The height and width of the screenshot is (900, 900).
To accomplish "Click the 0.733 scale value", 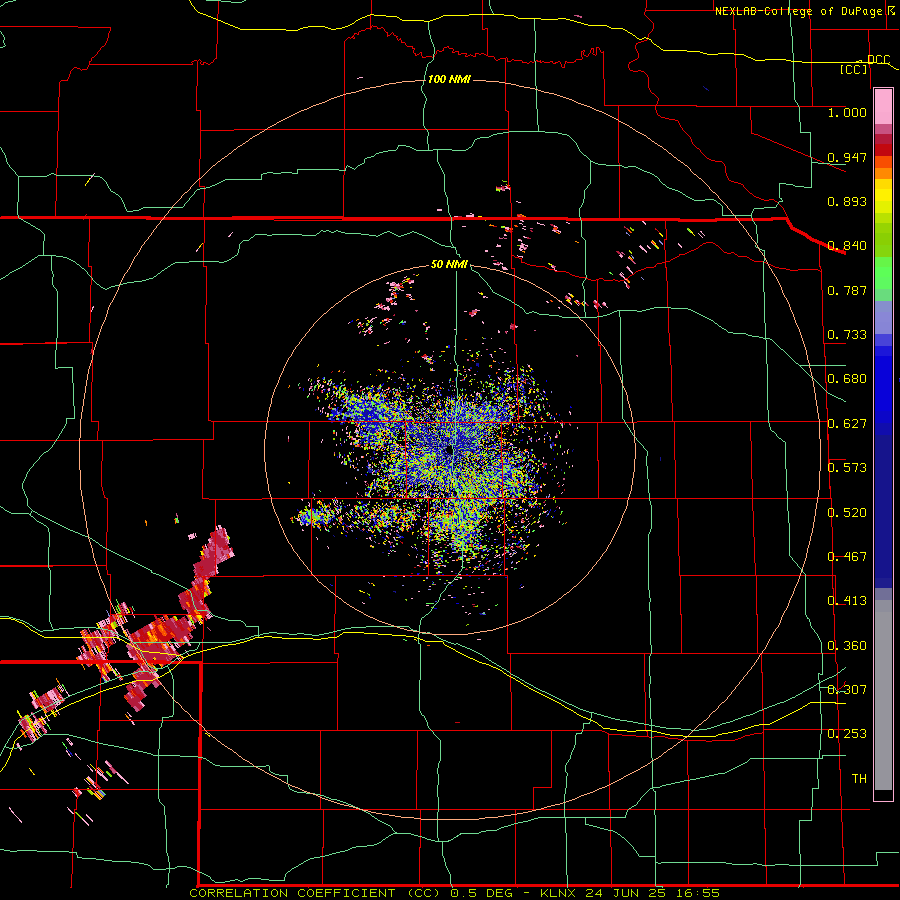I will (847, 335).
